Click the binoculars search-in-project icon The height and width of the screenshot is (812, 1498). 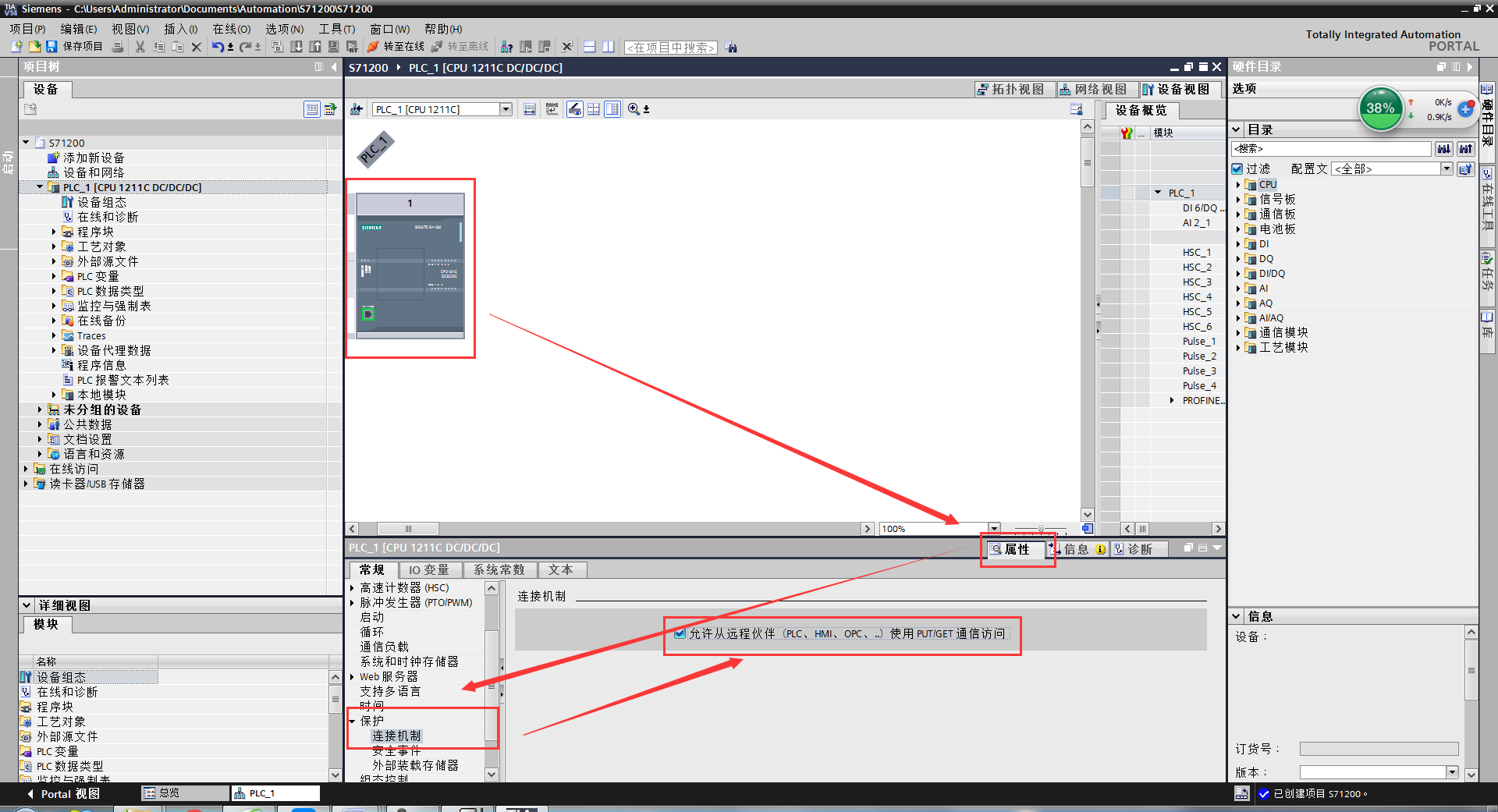pyautogui.click(x=731, y=47)
